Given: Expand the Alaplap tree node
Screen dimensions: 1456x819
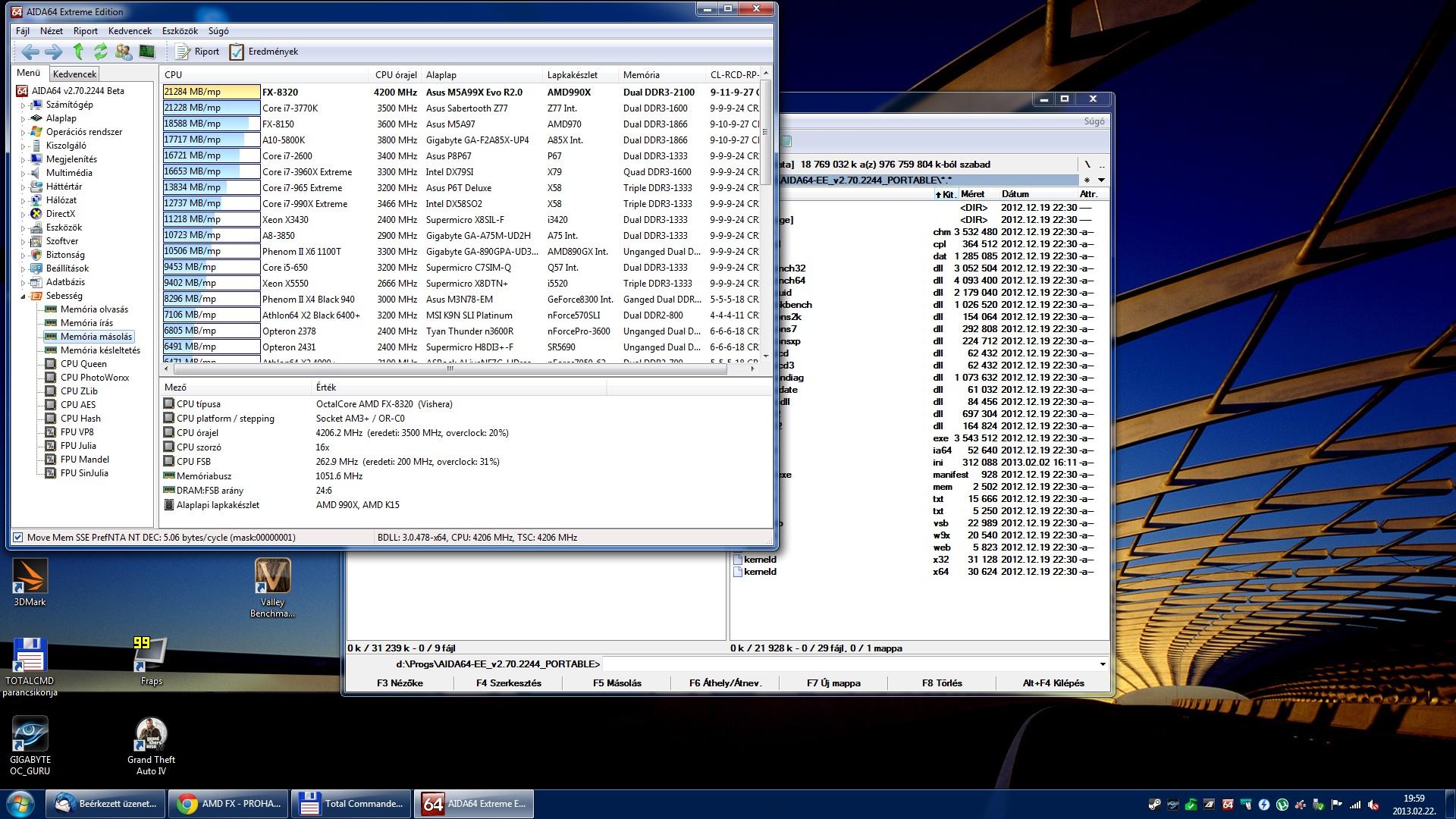Looking at the screenshot, I should pos(23,119).
